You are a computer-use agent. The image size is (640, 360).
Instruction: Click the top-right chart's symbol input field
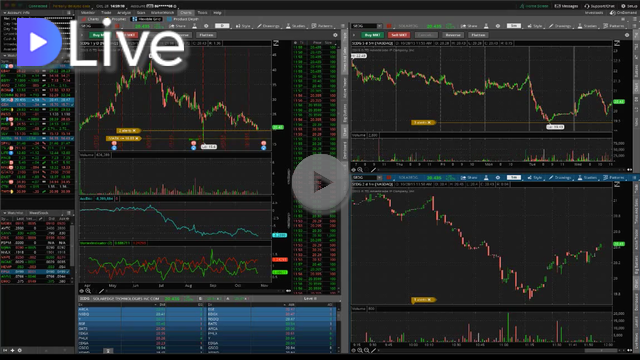[x=364, y=26]
